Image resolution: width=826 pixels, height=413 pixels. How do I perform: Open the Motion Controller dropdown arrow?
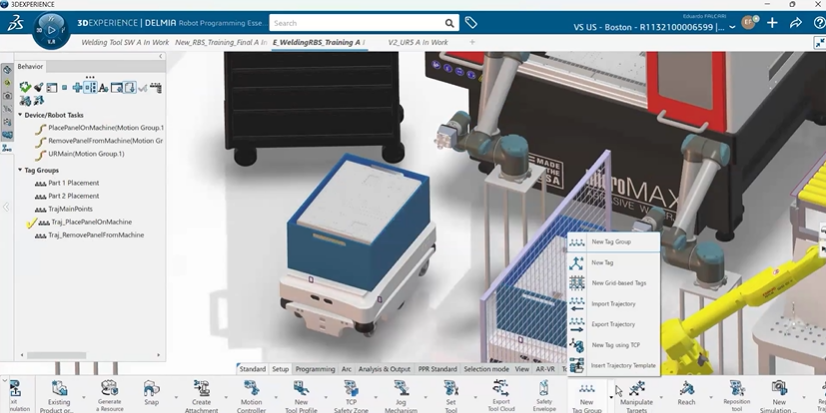pyautogui.click(x=276, y=398)
